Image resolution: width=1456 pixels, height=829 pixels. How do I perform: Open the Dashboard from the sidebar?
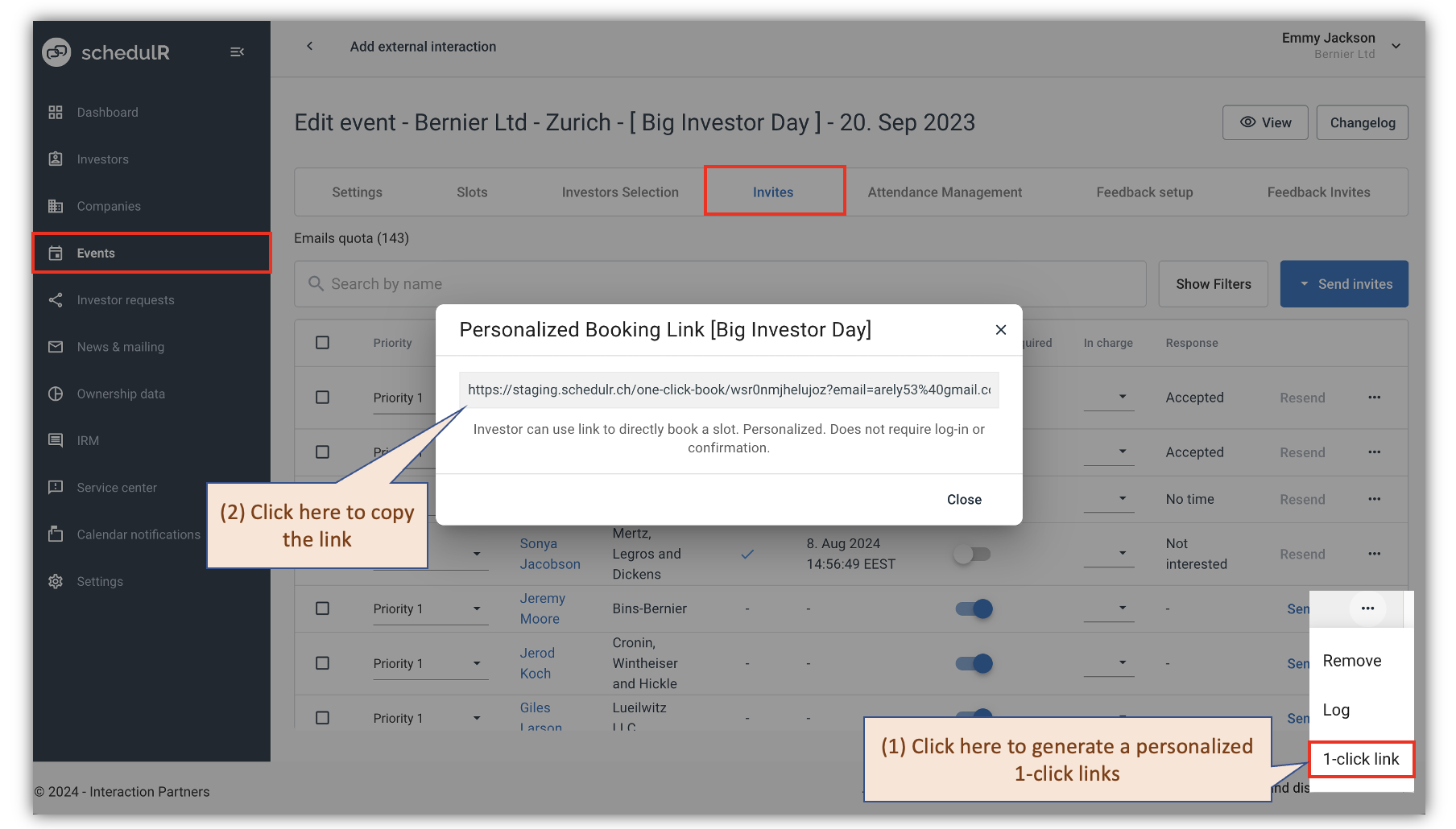(107, 112)
